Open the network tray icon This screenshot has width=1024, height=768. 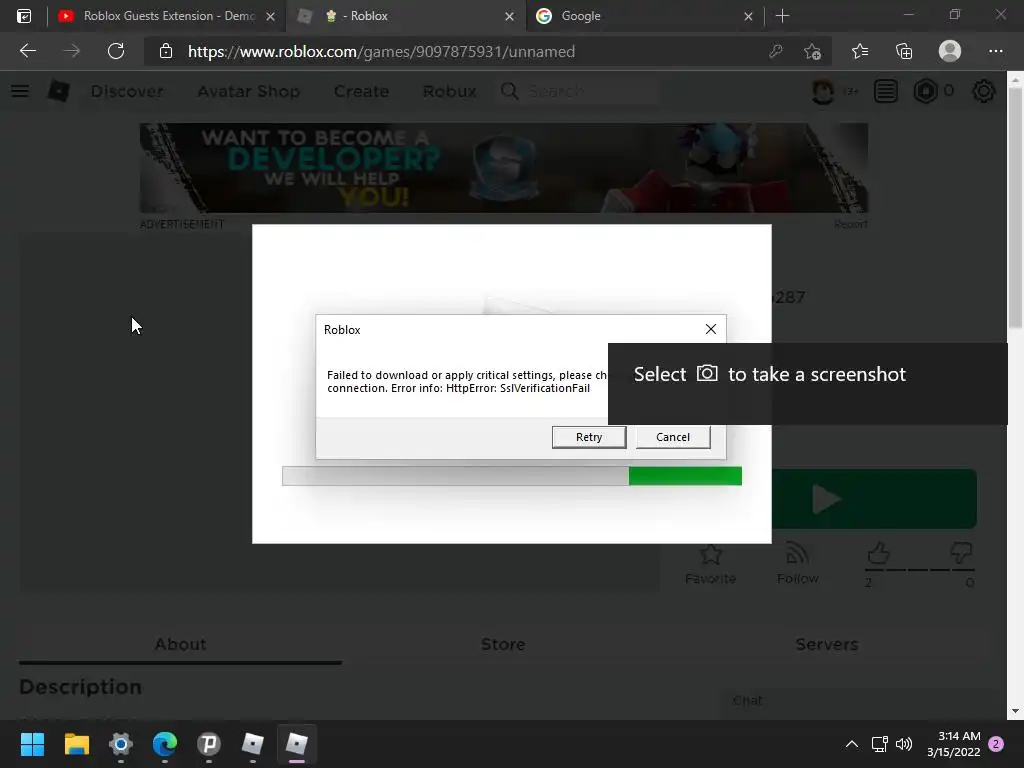tap(879, 744)
